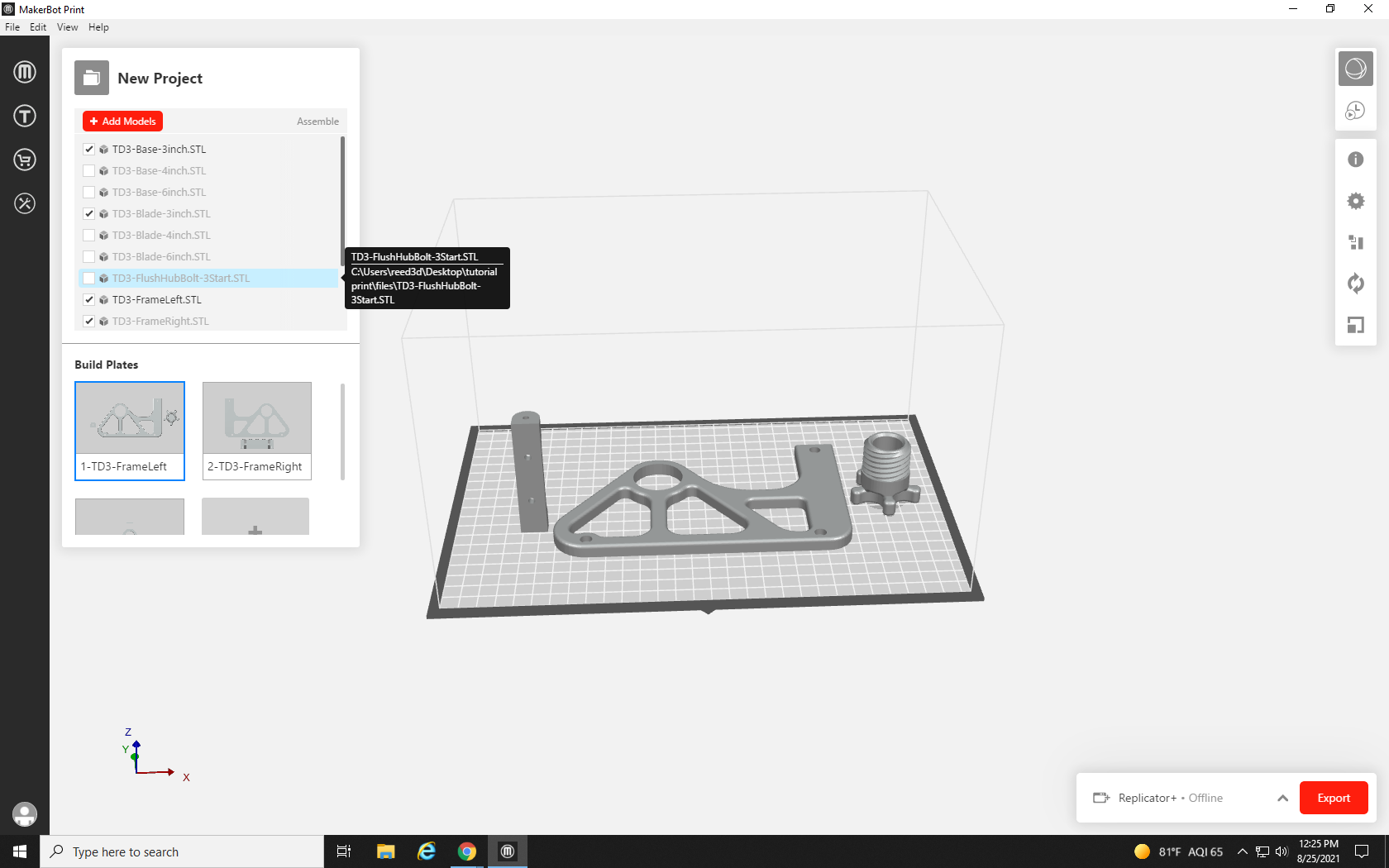Select the orient/rotate tool
Image resolution: width=1389 pixels, height=868 pixels.
[1356, 284]
